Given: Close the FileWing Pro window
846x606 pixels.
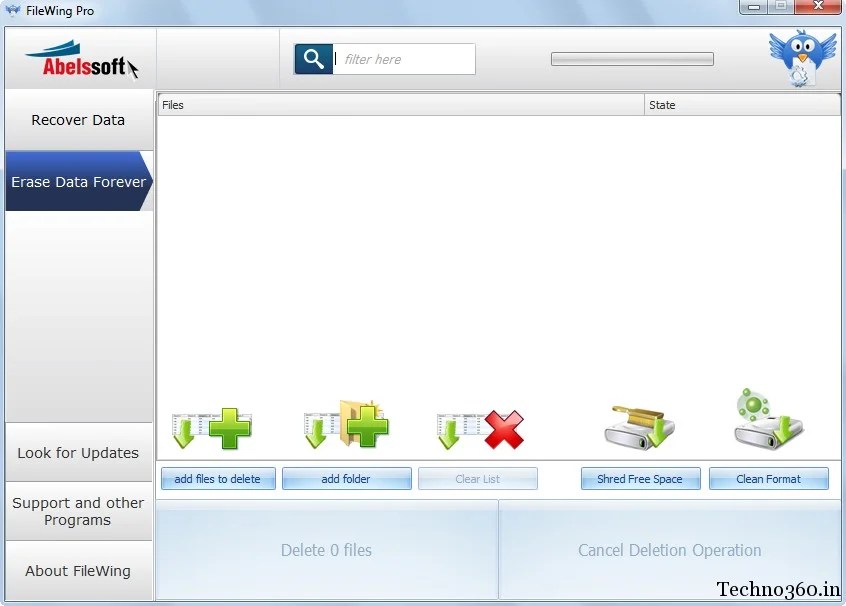Looking at the screenshot, I should coord(818,6).
